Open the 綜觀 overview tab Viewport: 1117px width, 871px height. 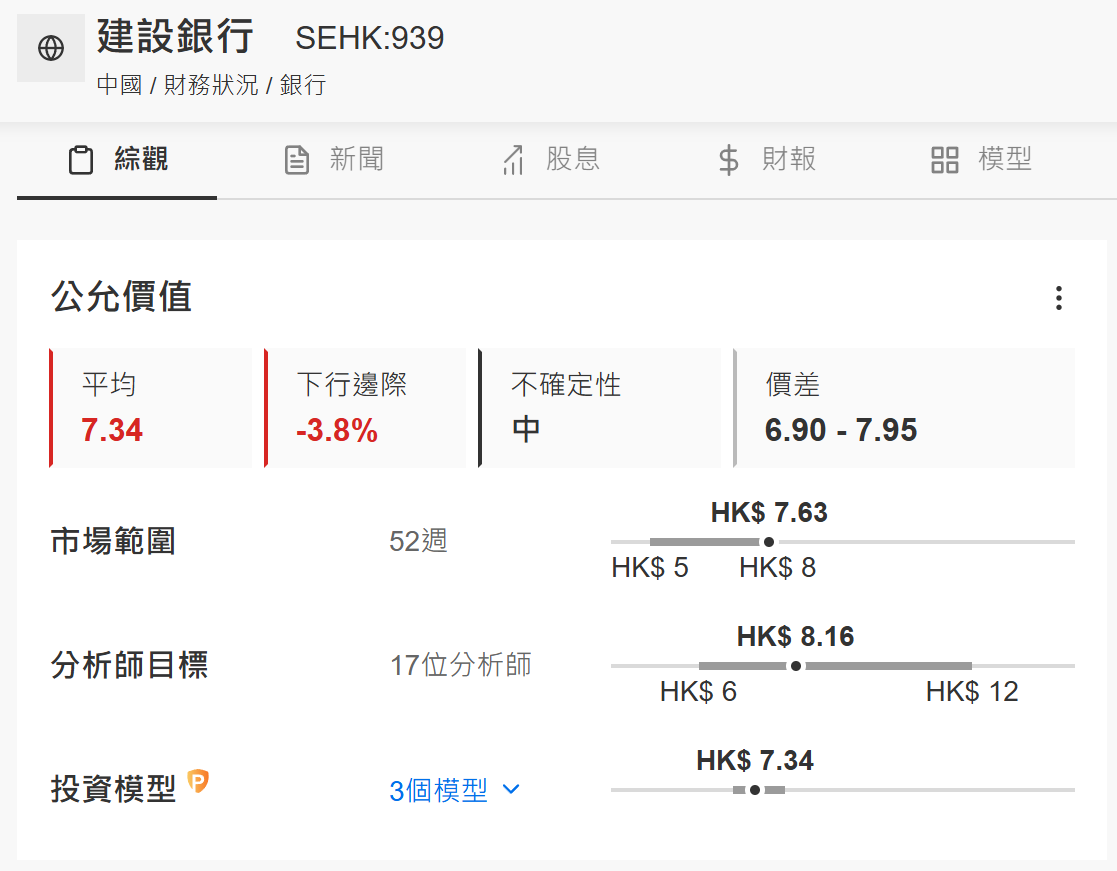118,160
